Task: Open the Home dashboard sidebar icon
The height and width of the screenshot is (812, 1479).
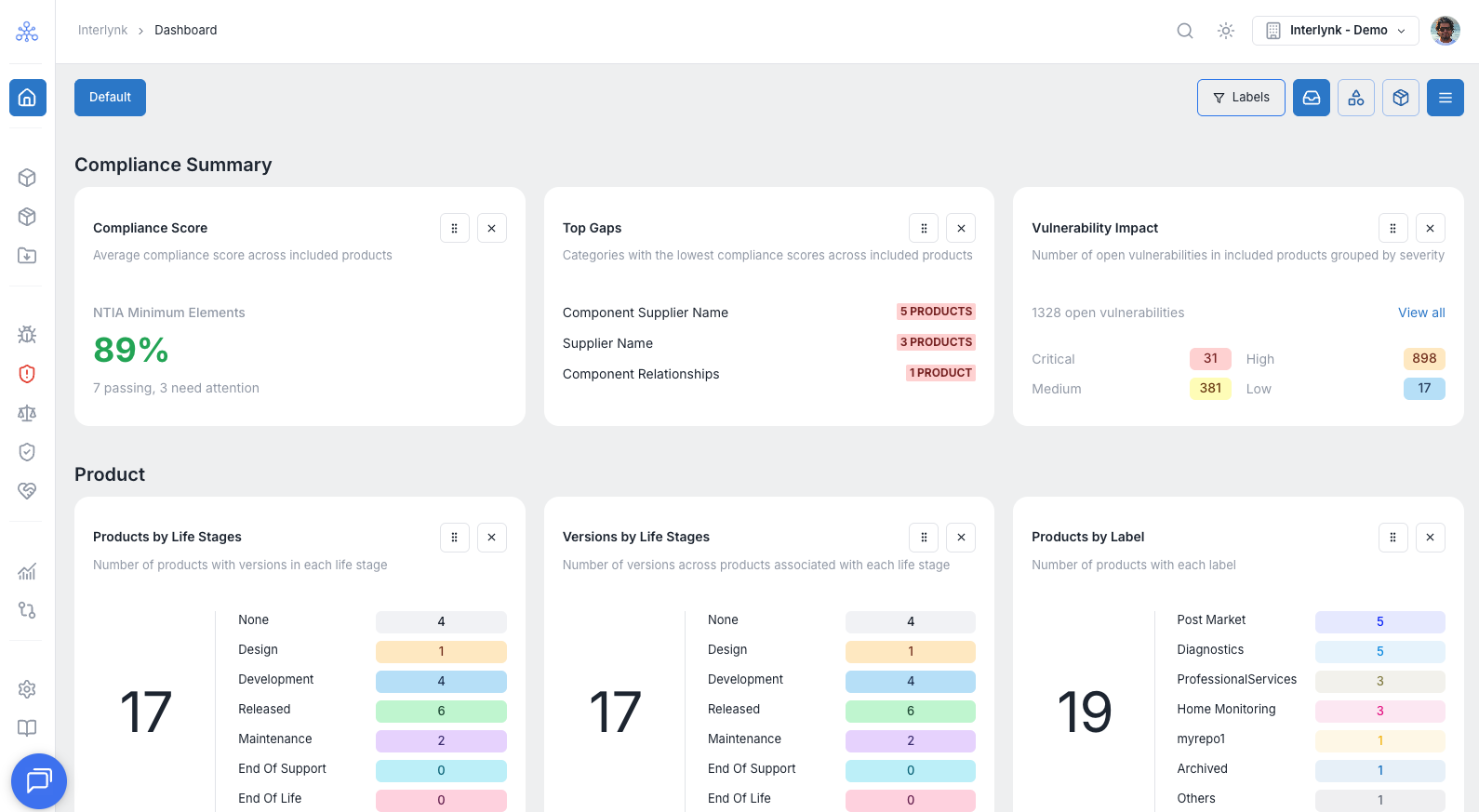Action: click(27, 97)
